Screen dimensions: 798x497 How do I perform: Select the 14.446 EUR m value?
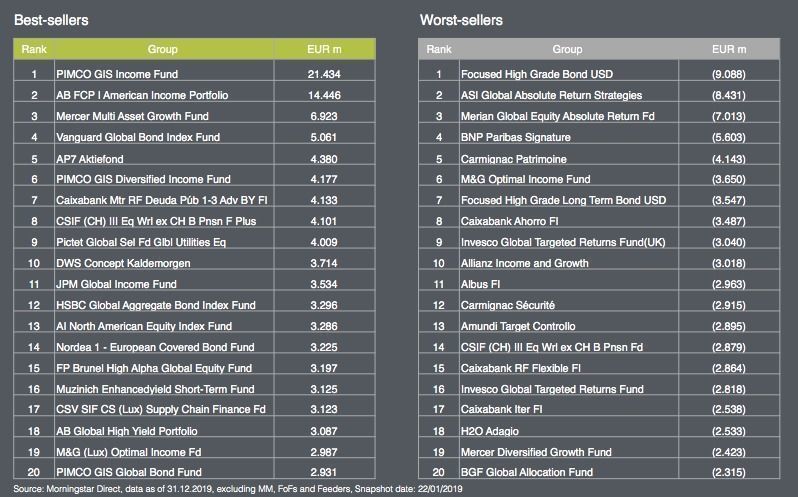(324, 95)
